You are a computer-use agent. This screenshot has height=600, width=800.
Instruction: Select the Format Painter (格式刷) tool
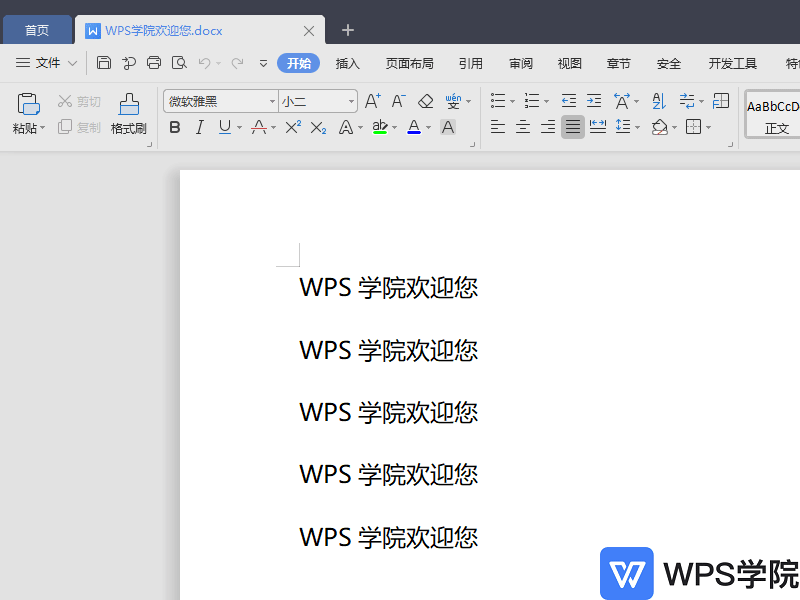129,114
